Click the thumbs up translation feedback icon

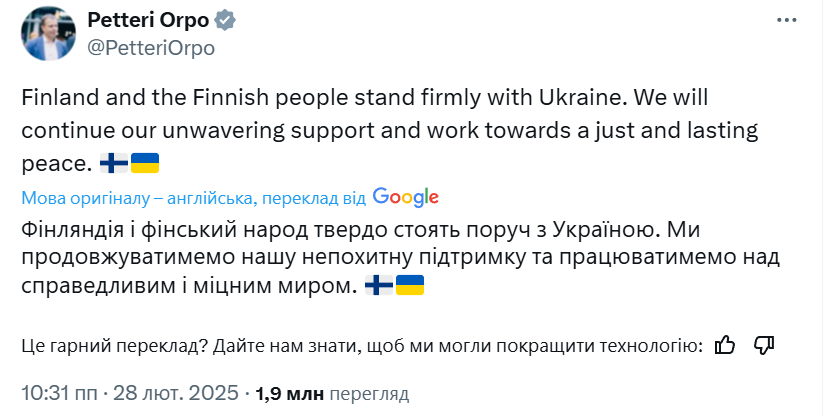point(725,345)
